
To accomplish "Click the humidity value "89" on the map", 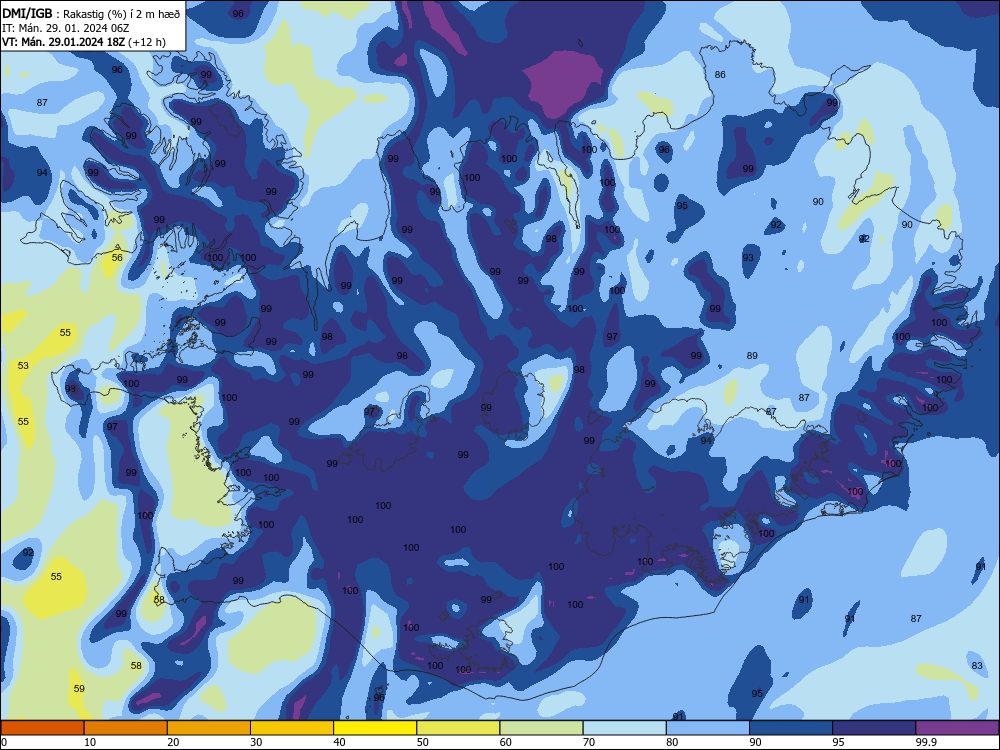I will (x=752, y=355).
